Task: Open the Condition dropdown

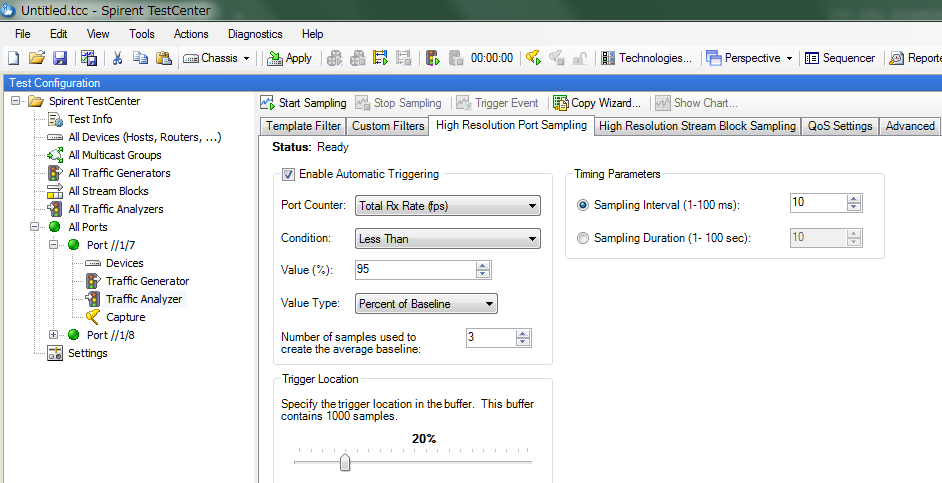Action: point(448,238)
